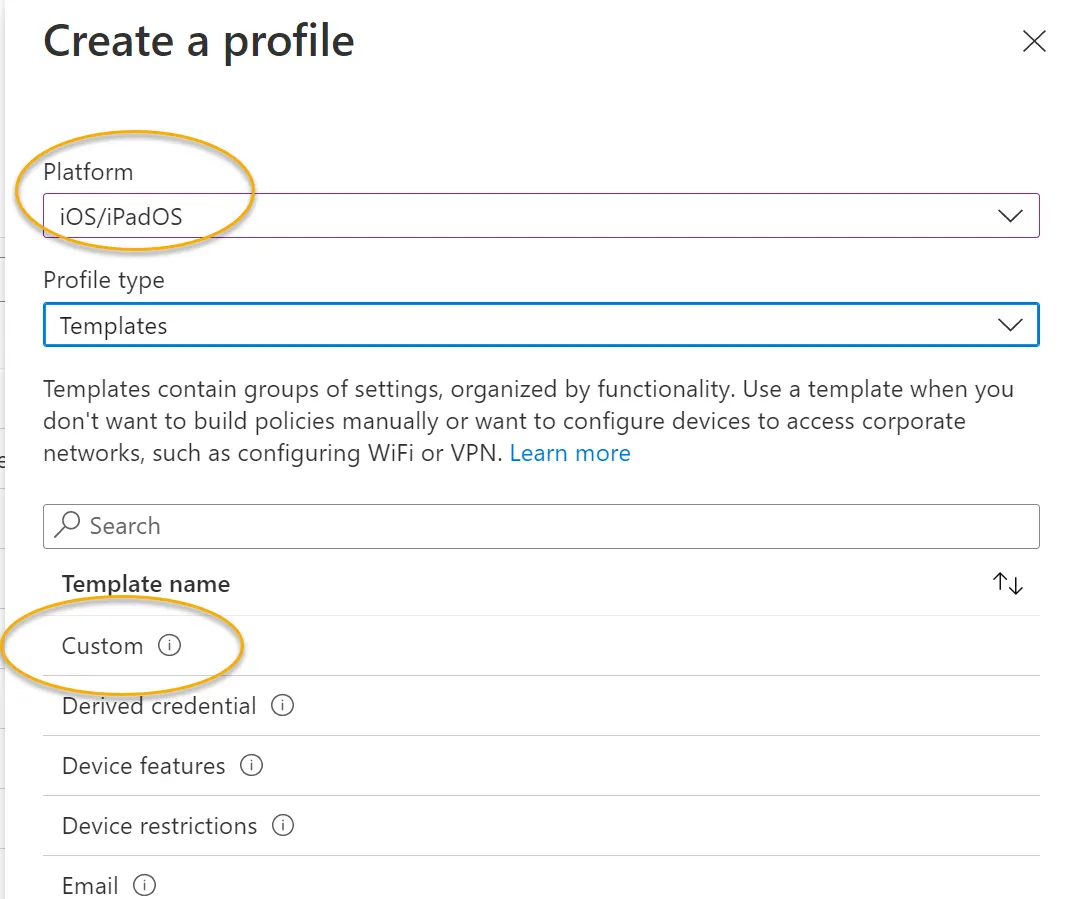Select the Email template row
Screen dimensions: 1075x899
click(541, 878)
